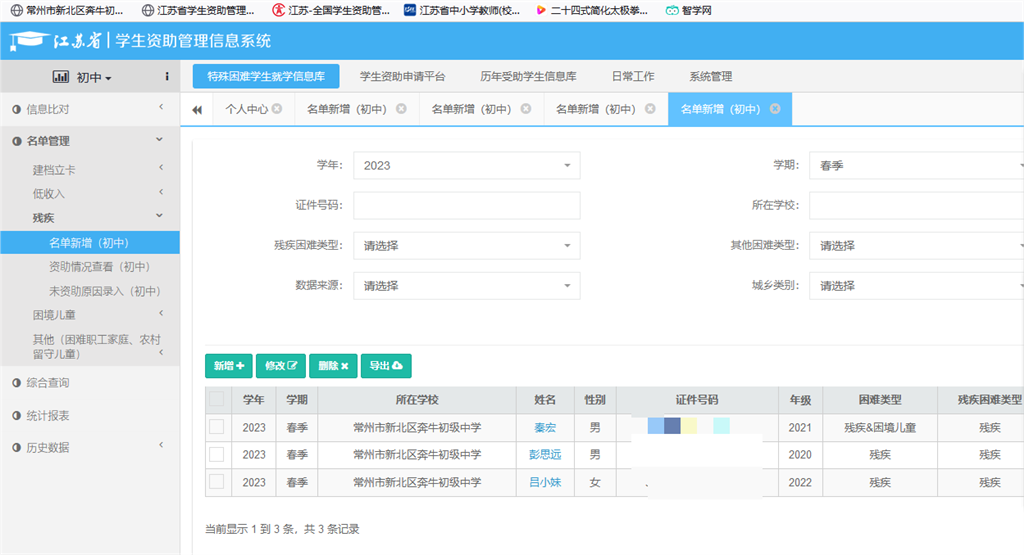Screen dimensions: 1024x555
Task: Click the 历史数据 circle icon
Action: point(16,447)
